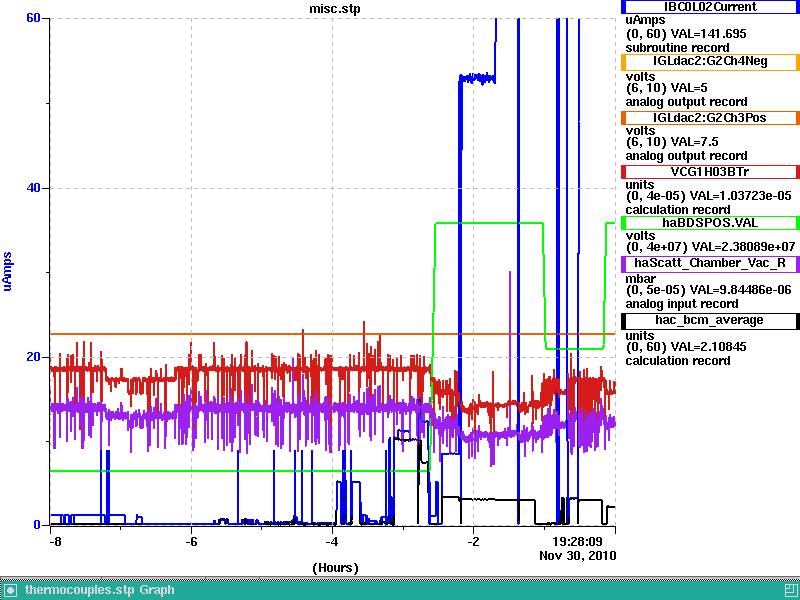Image resolution: width=800 pixels, height=600 pixels.
Task: Click the (Hours) x-axis label
Action: [x=335, y=568]
